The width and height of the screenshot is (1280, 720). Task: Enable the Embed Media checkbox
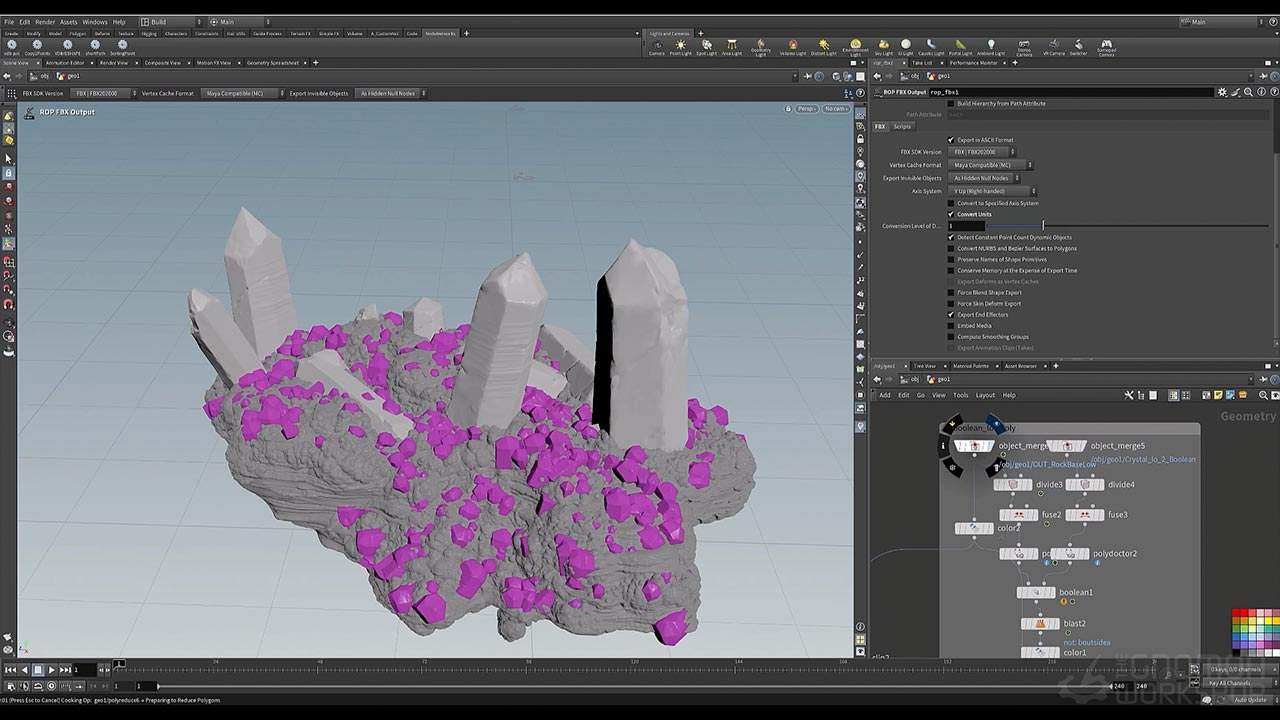tap(951, 326)
